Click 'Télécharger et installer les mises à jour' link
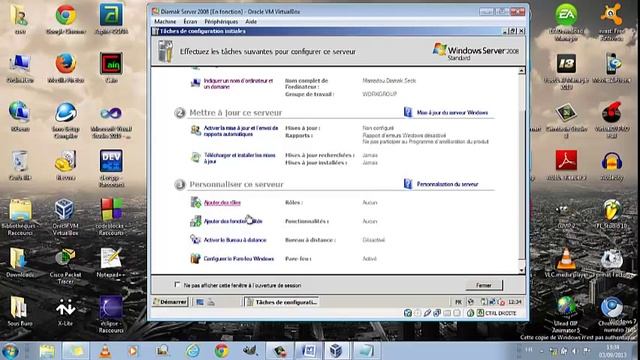 coord(240,158)
